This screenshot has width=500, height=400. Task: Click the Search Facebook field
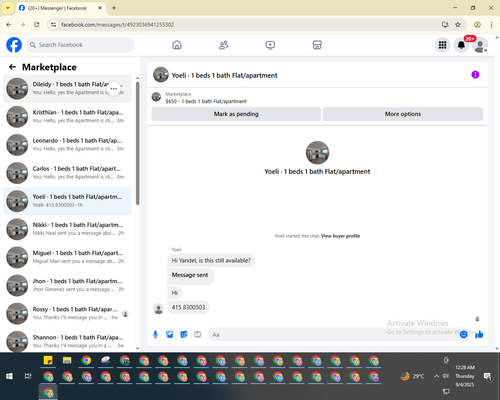[x=80, y=45]
